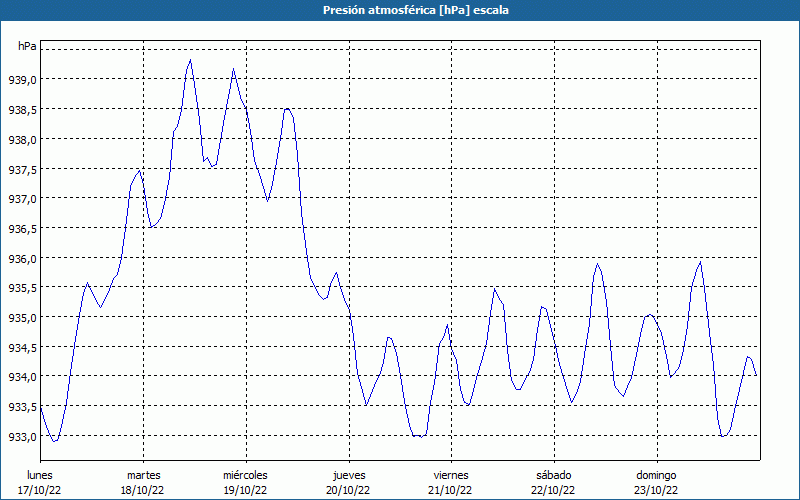800x500 pixels.
Task: Click the 'viernes' day label
Action: tap(451, 475)
